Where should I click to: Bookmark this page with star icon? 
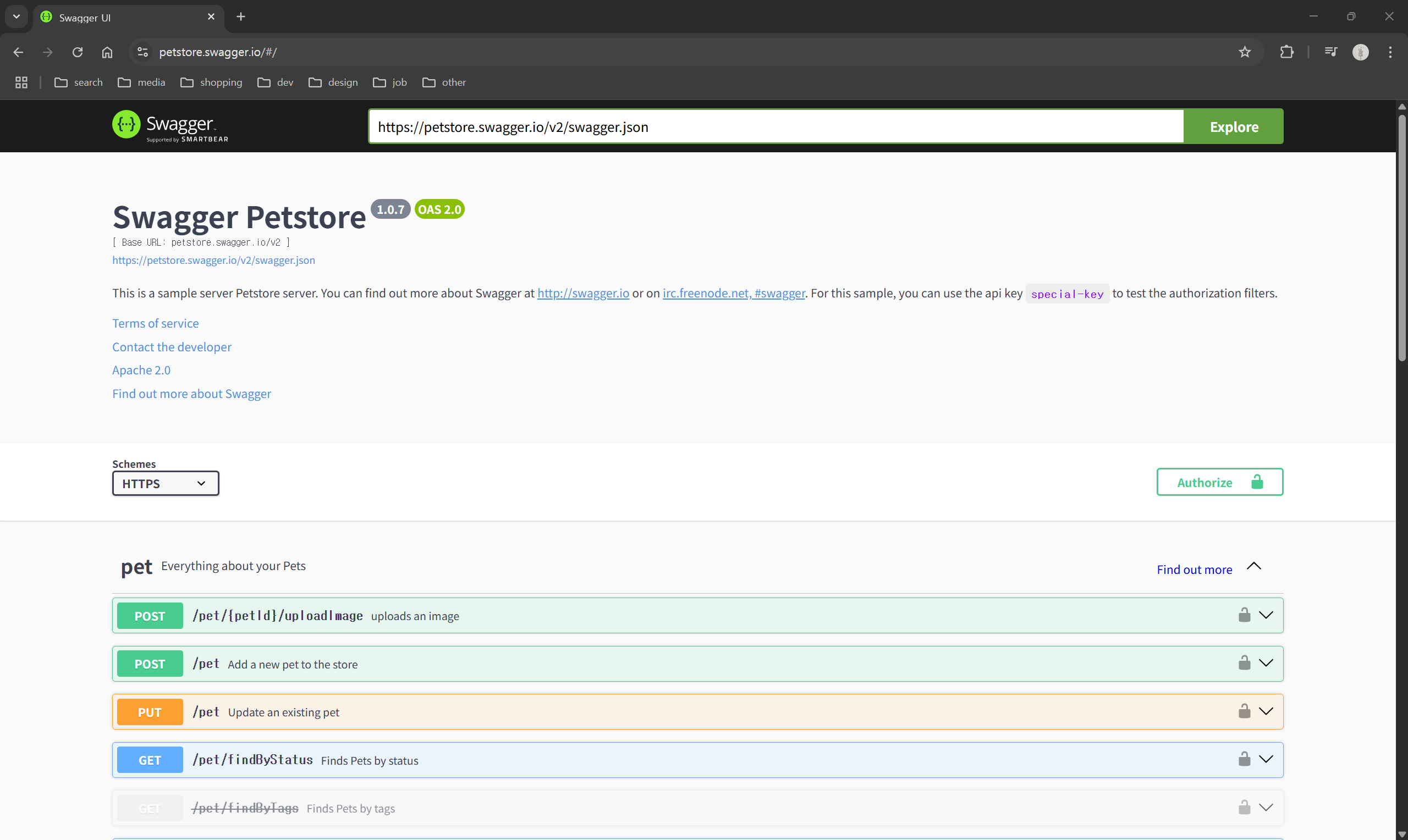[x=1245, y=52]
